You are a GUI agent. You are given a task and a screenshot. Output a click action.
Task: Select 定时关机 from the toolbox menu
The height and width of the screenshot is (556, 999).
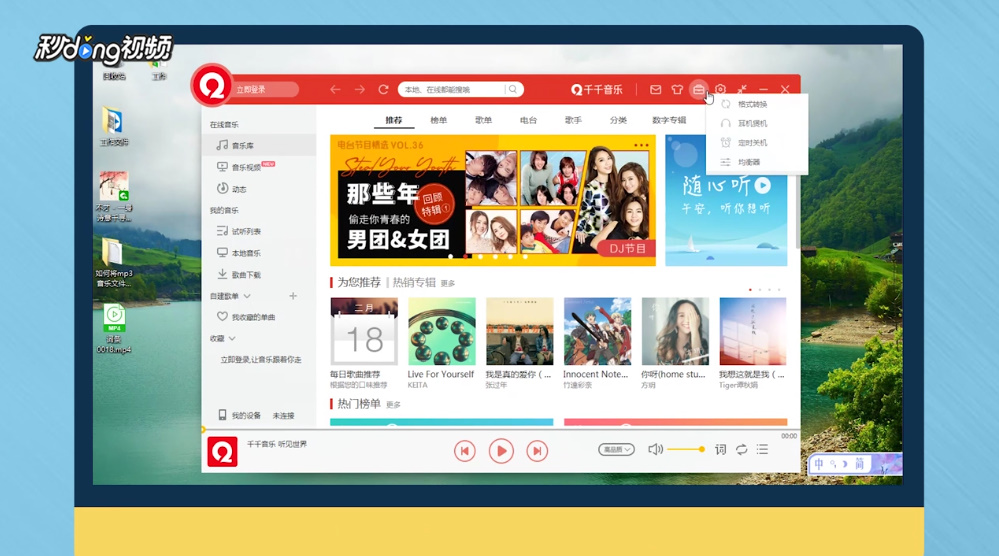(752, 143)
